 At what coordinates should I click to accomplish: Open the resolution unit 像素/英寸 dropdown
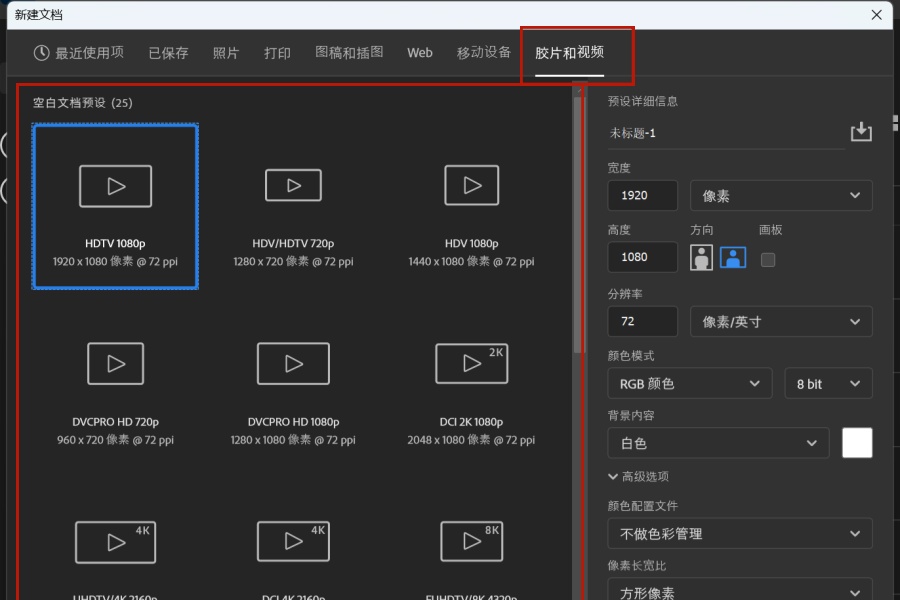pos(781,322)
